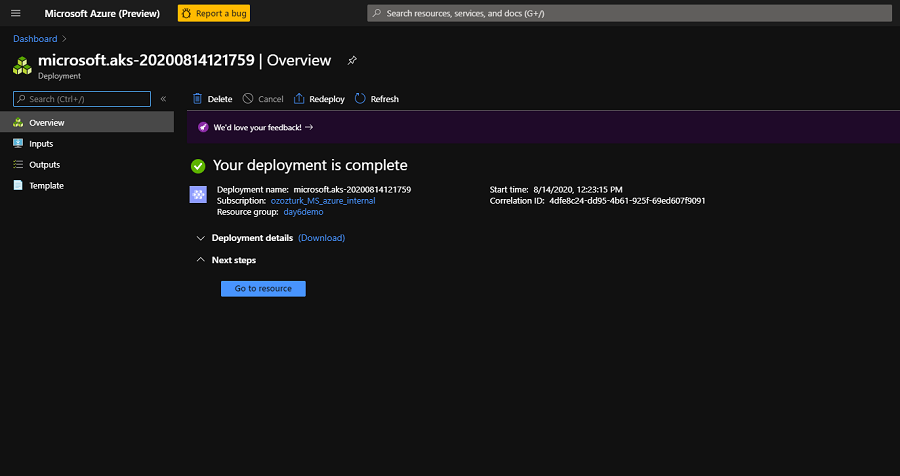This screenshot has width=900, height=476.
Task: Delete the deployment via trash icon
Action: [x=197, y=99]
